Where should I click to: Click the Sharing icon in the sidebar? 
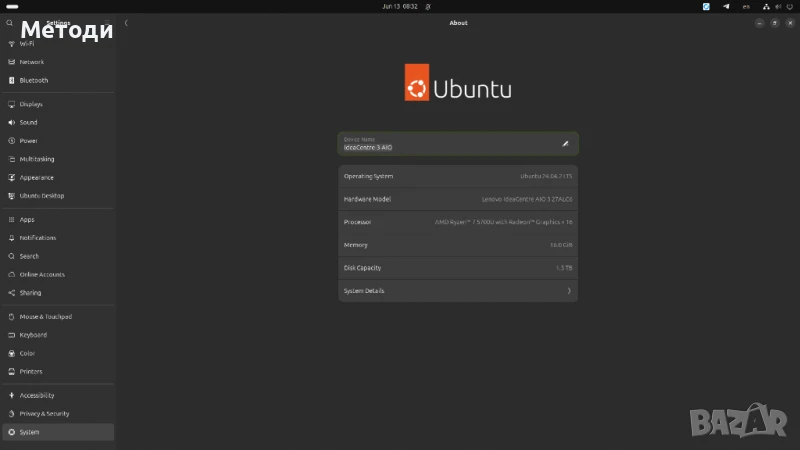[x=11, y=293]
